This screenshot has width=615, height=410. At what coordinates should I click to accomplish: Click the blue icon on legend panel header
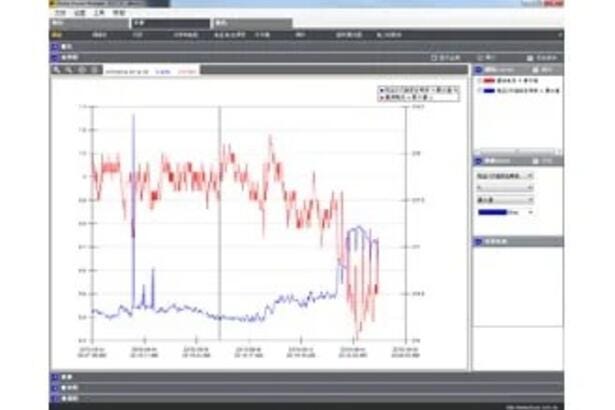point(477,70)
